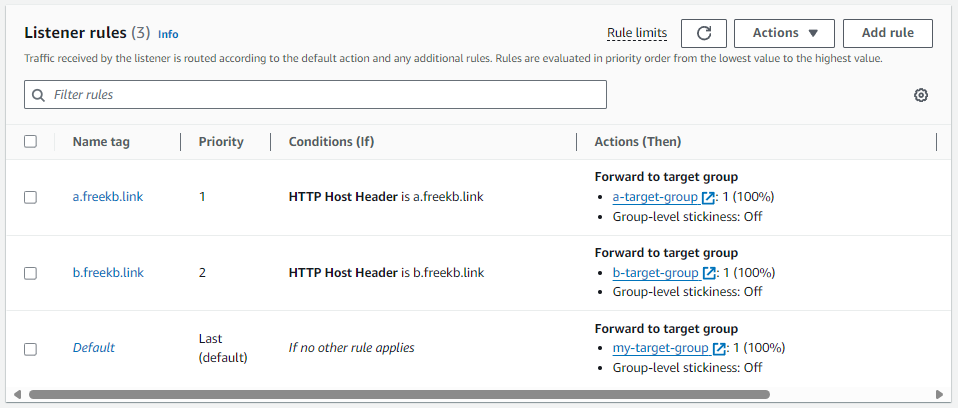
Task: Click the right arrow of horizontal scrollbar
Action: point(940,395)
